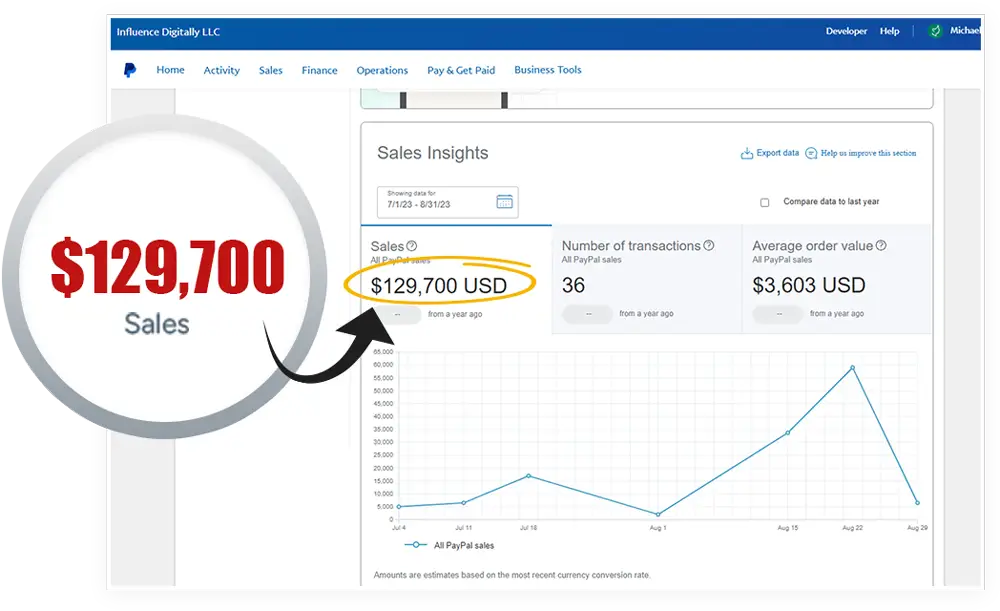Click the Sales Insights heading
Image resolution: width=1000 pixels, height=611 pixels.
(x=432, y=153)
